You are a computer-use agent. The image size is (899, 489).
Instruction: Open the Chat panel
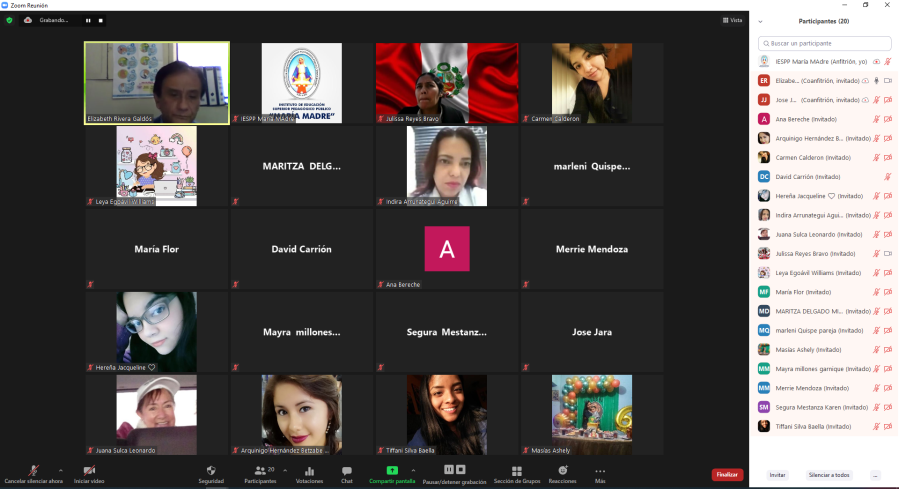click(x=346, y=471)
